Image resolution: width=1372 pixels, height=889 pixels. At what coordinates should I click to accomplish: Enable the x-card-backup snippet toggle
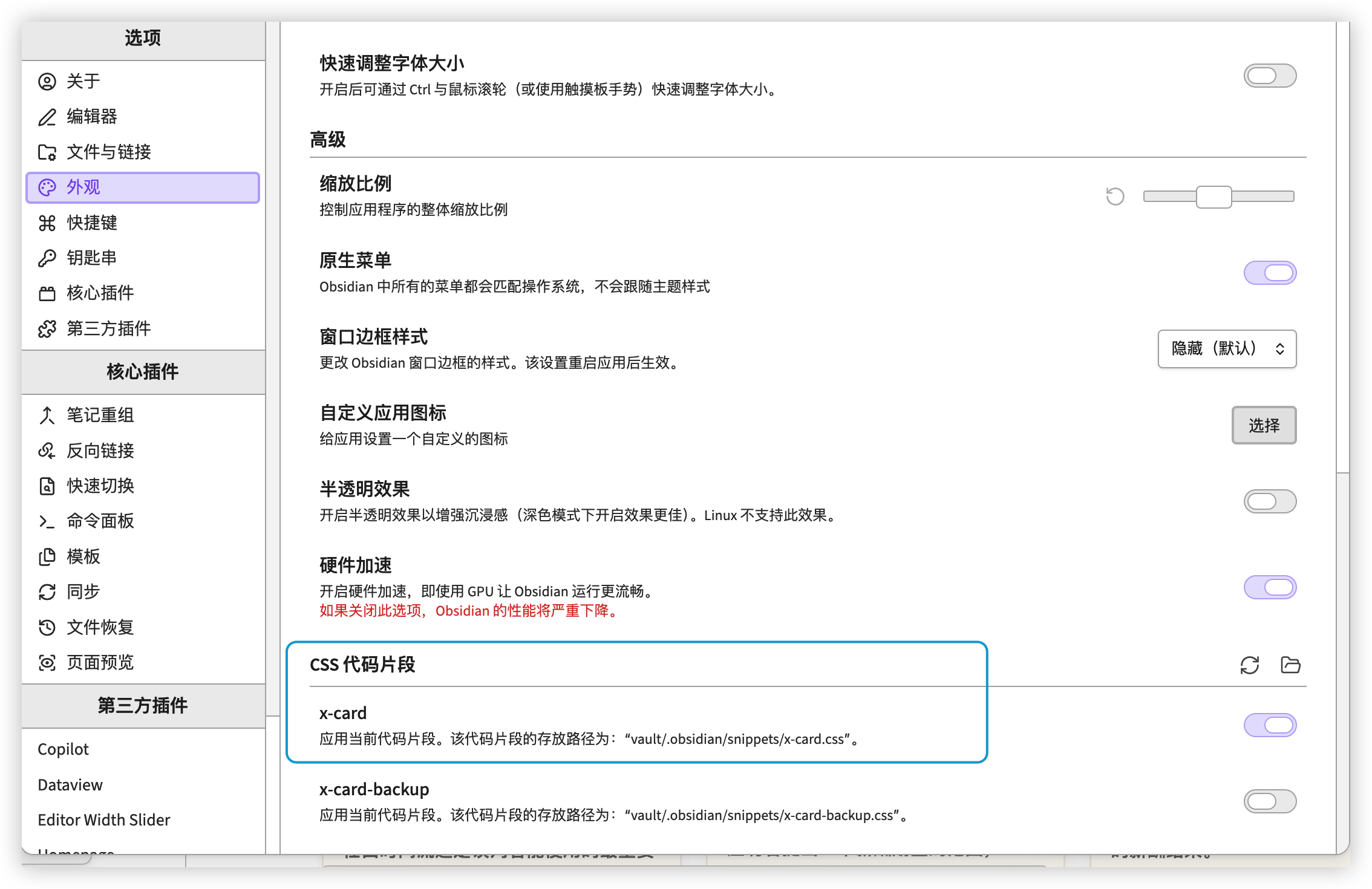click(x=1270, y=801)
